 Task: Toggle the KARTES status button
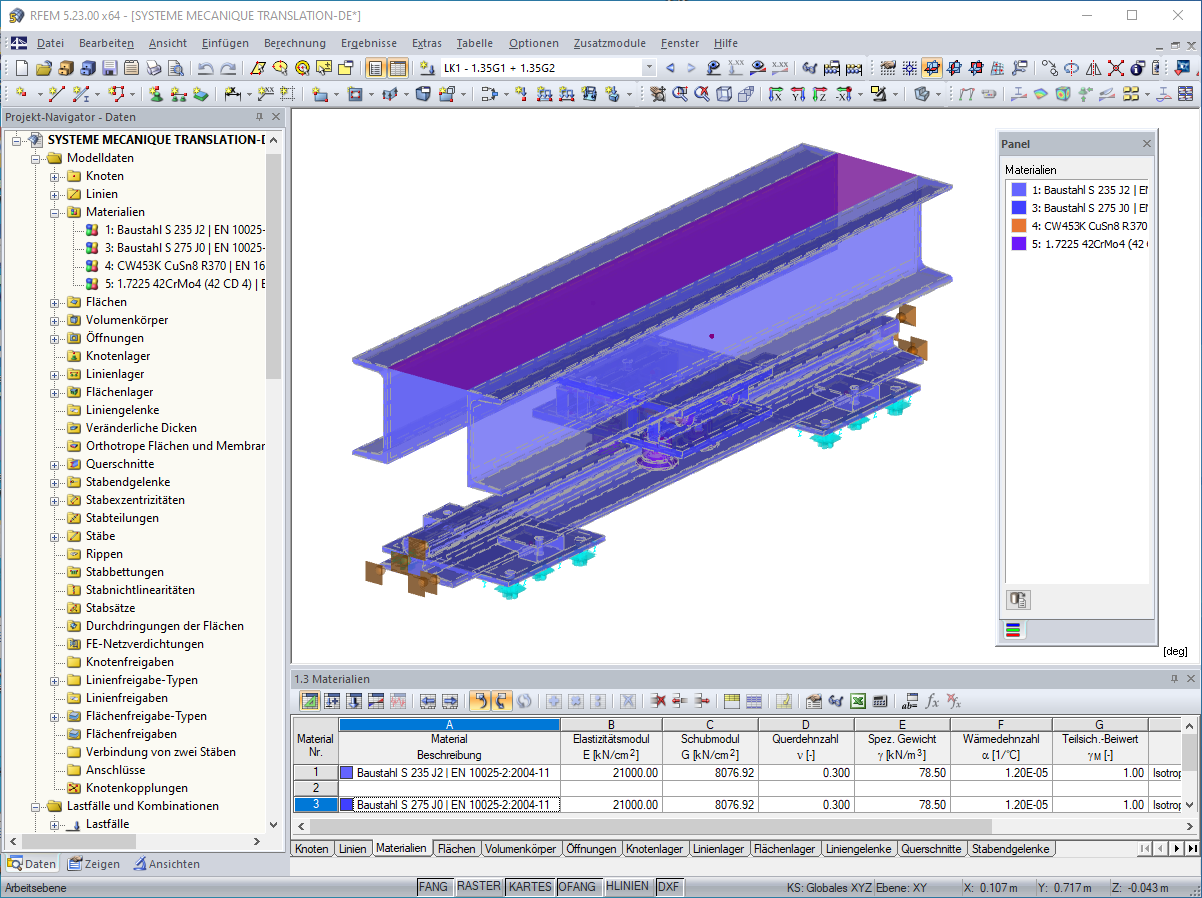coord(530,887)
